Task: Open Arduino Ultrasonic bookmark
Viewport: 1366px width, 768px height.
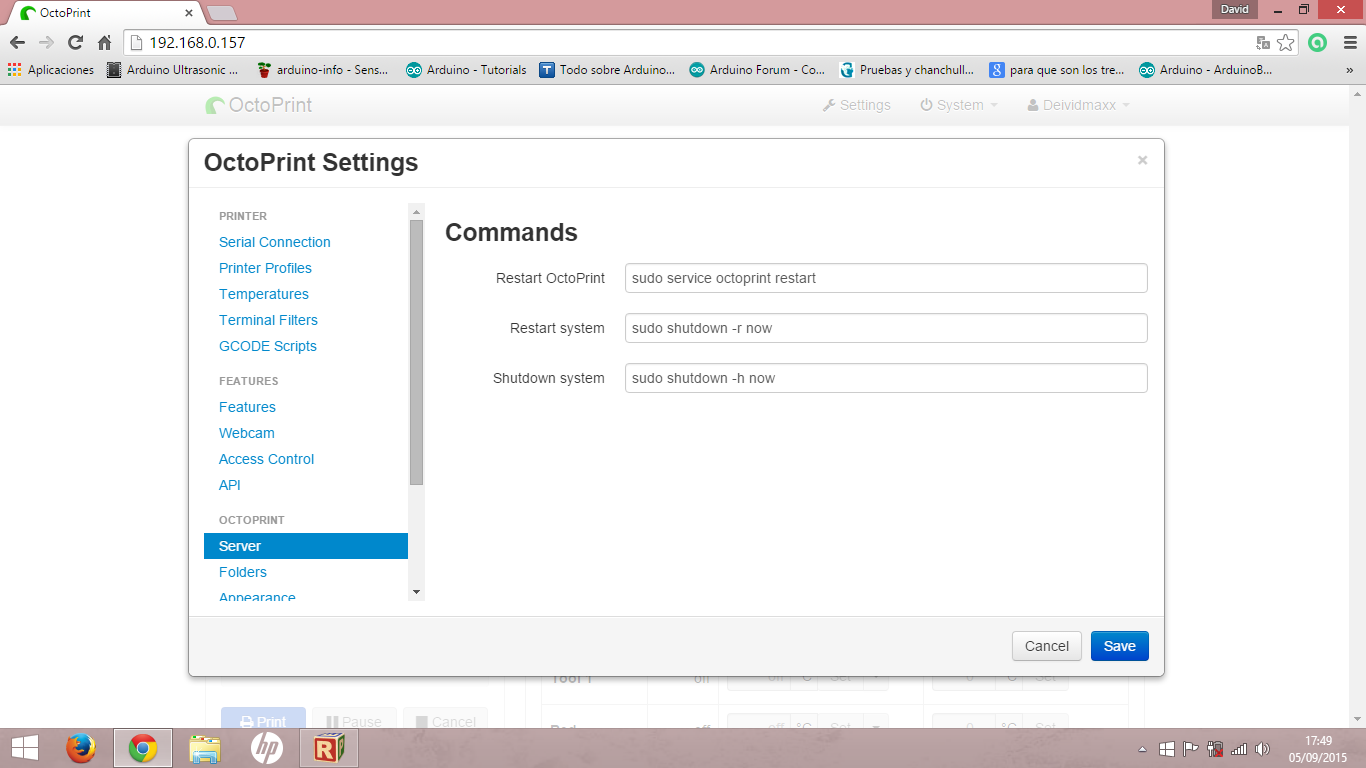Action: point(173,70)
